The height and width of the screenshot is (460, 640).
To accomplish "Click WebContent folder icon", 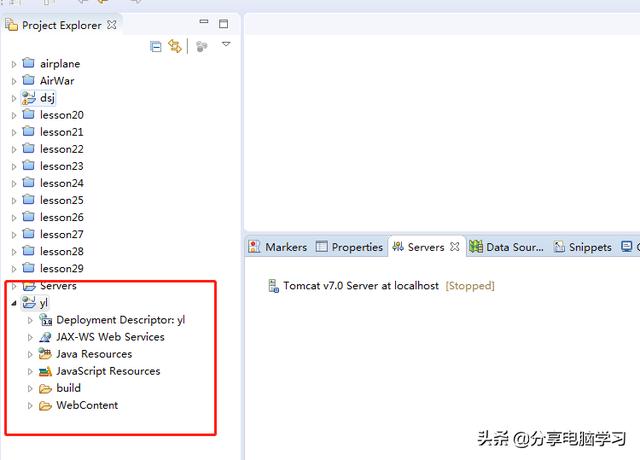I will (45, 406).
